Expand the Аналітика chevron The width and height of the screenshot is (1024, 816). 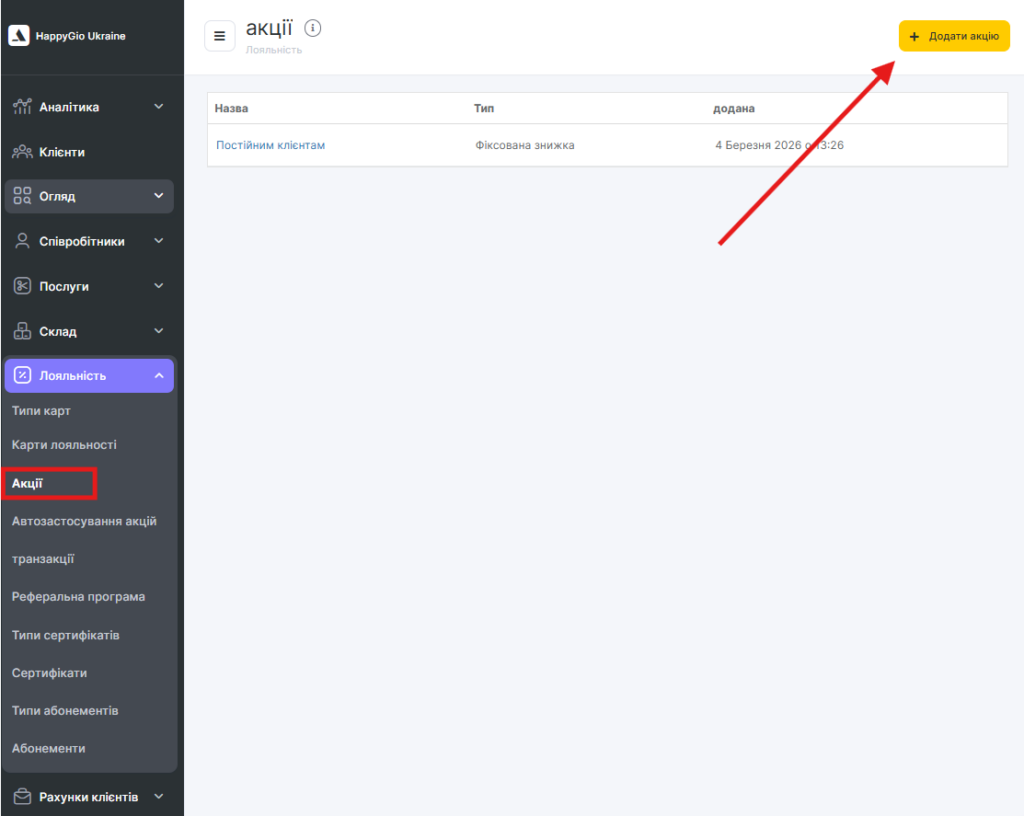158,107
